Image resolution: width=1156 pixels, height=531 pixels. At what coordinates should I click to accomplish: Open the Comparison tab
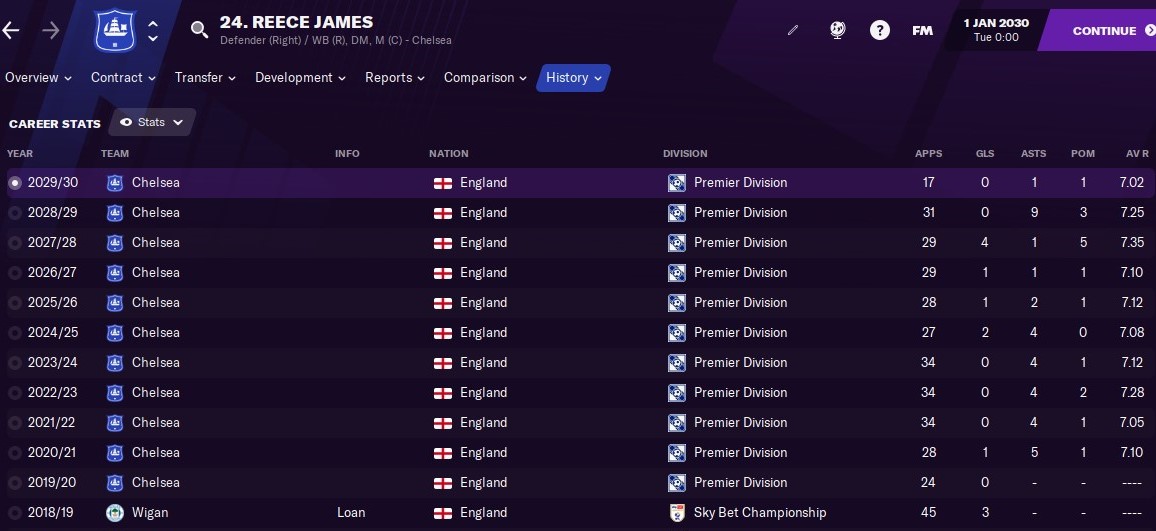pyautogui.click(x=485, y=77)
